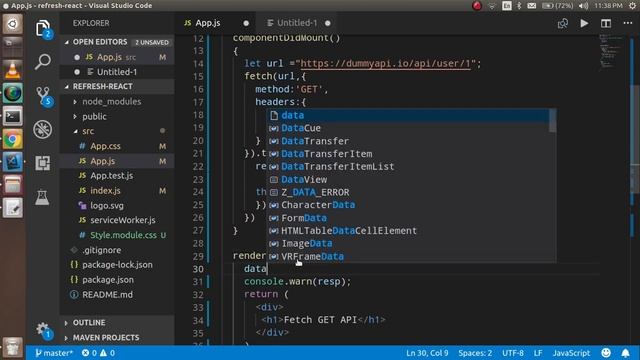Follow the dummyapi.io URL link
The image size is (640, 360).
[x=385, y=63]
